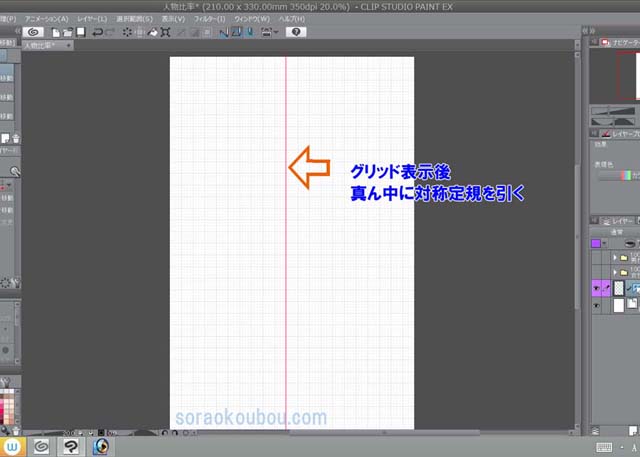Open the palette color dropdown arrow beside purple swatch

[604, 244]
